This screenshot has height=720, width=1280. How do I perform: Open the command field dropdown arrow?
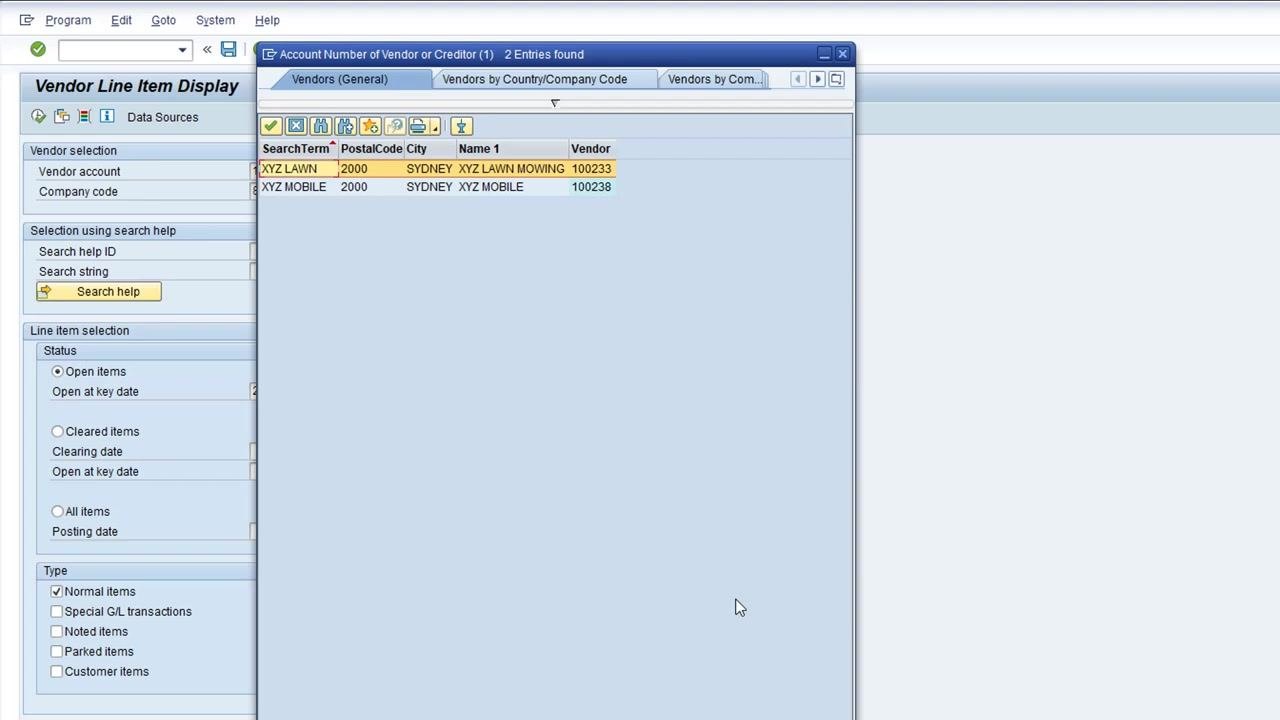pos(182,49)
